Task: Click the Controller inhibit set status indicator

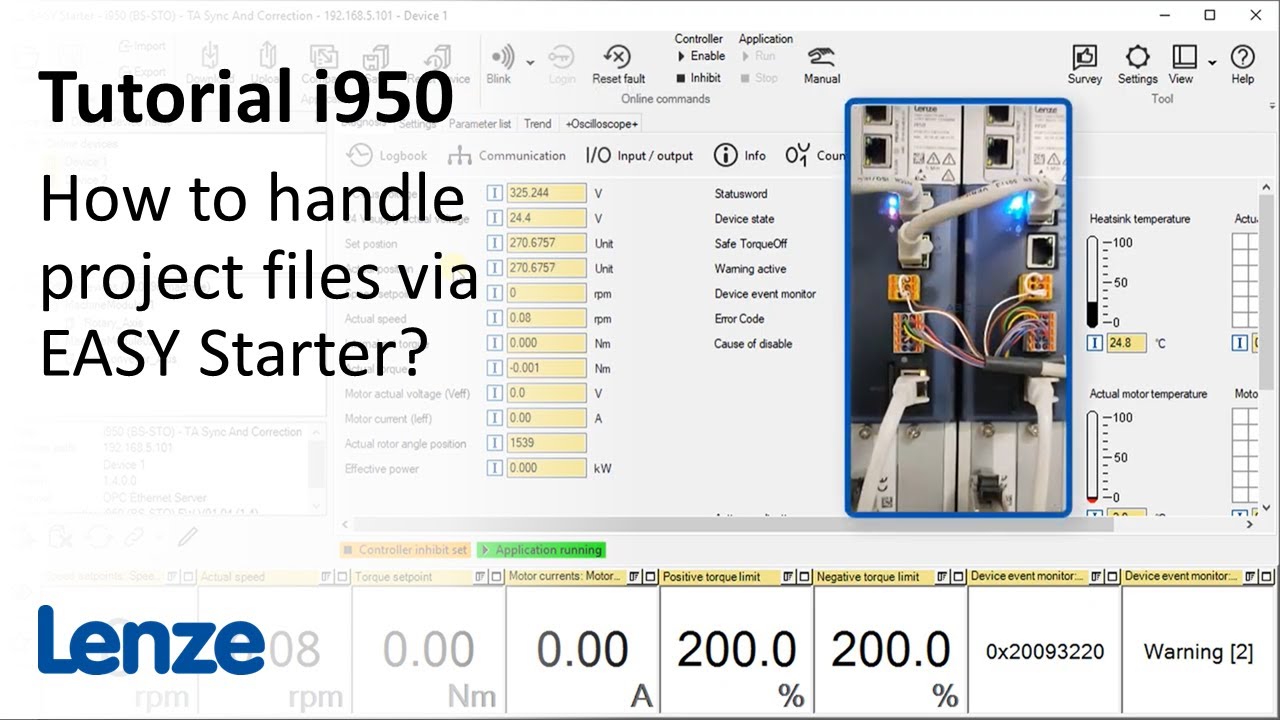Action: 405,550
